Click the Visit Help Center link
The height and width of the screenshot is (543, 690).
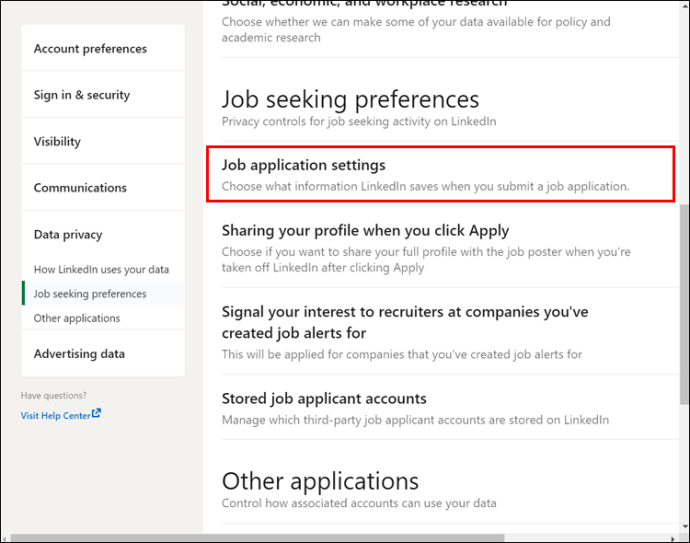[56, 416]
